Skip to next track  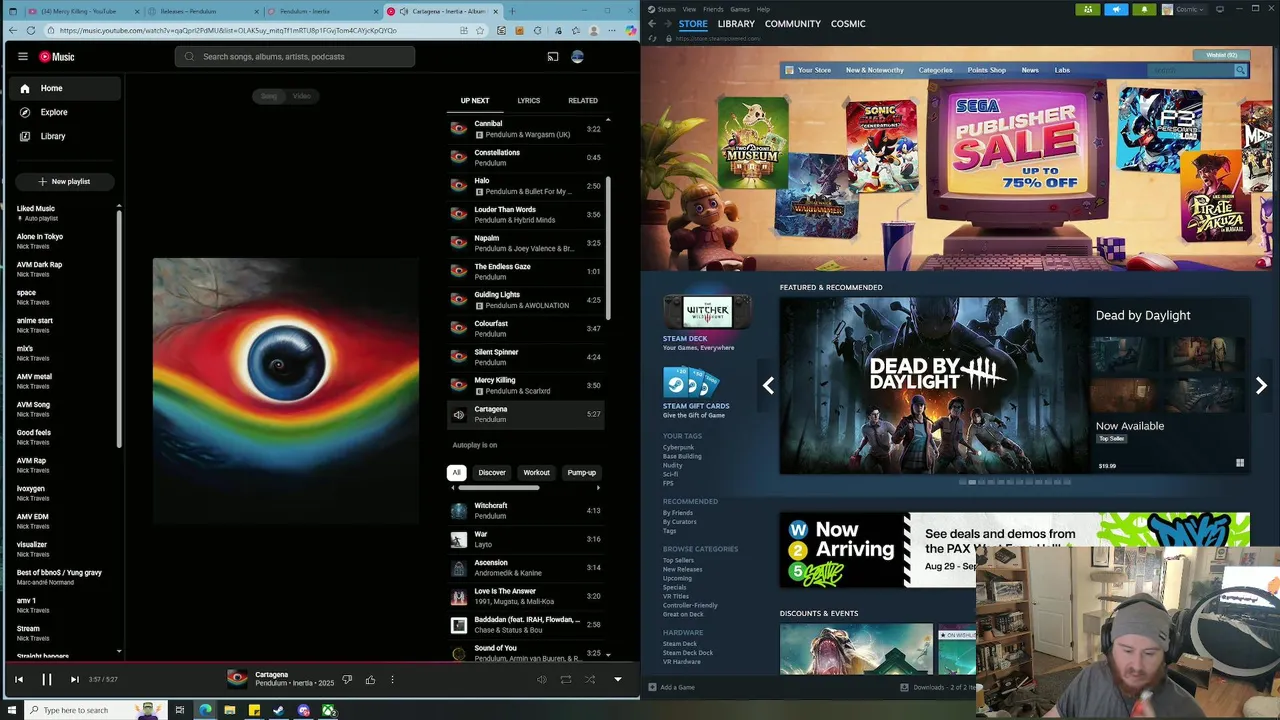coord(74,679)
